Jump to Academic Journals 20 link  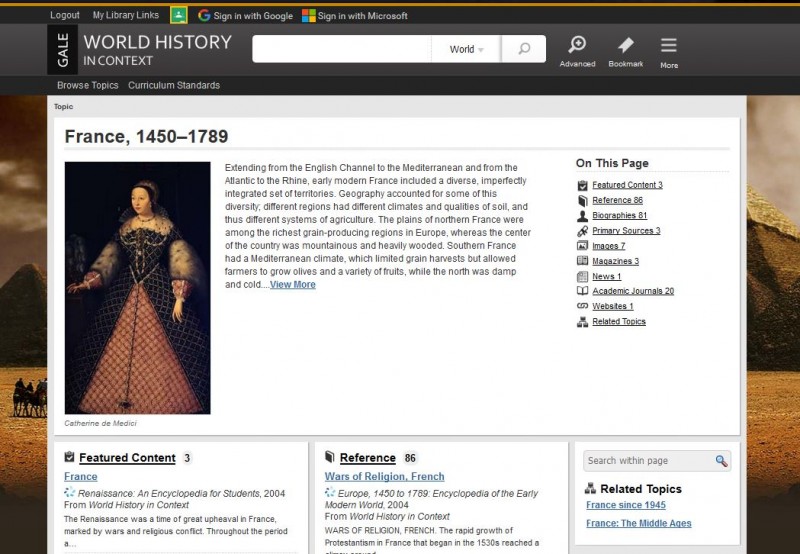(633, 291)
